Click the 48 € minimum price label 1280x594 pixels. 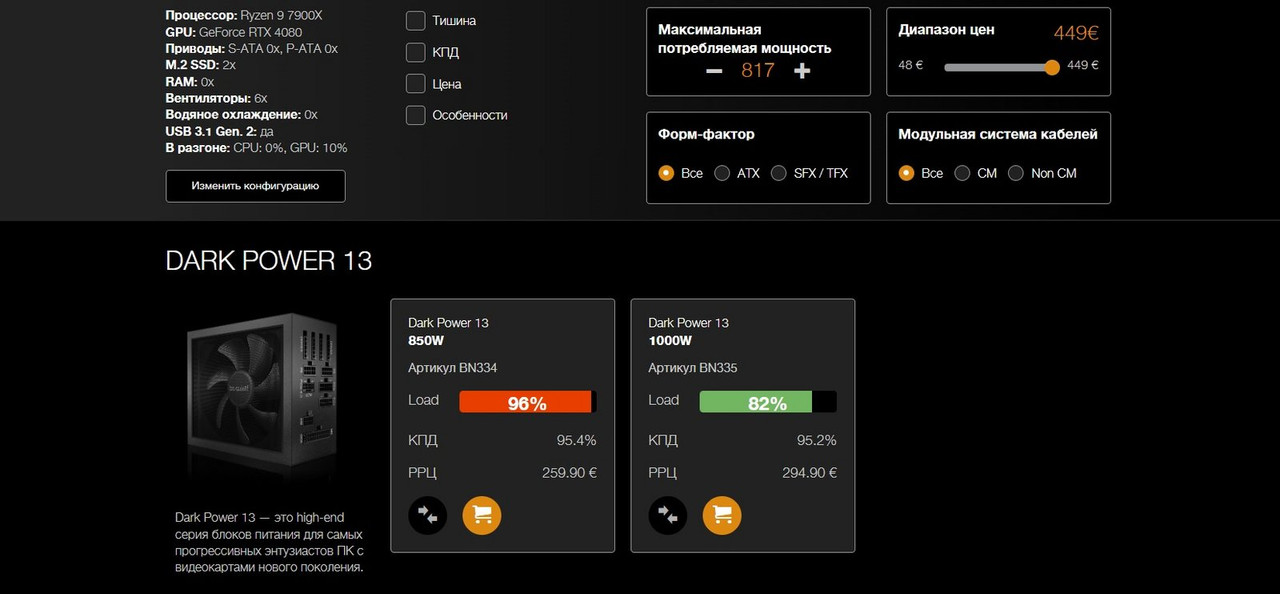(910, 65)
